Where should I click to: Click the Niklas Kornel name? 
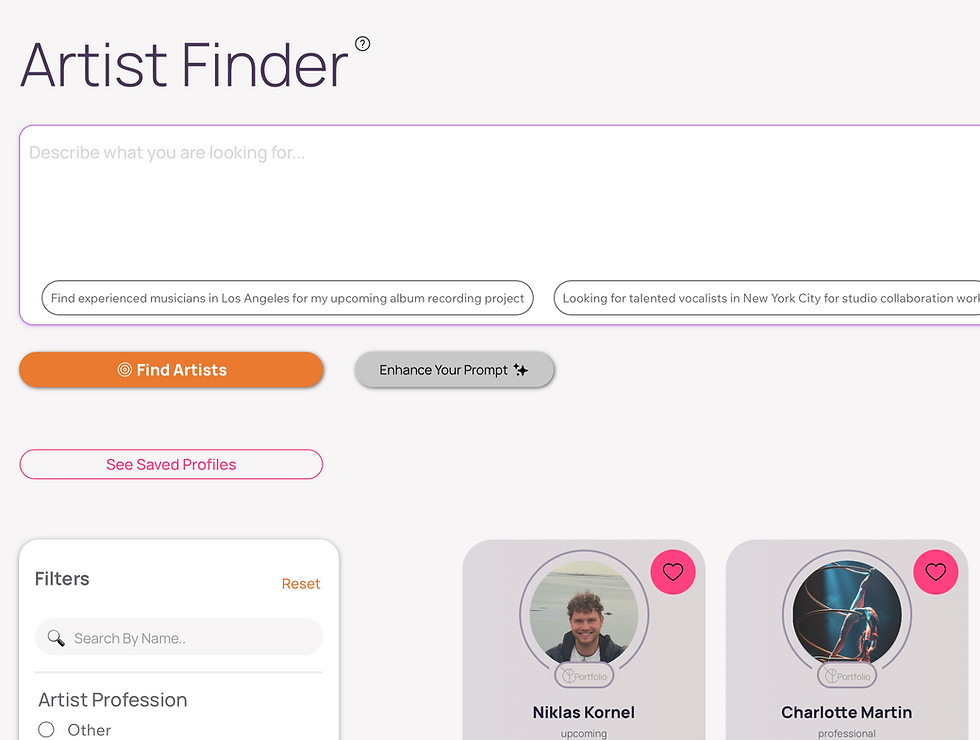[584, 712]
